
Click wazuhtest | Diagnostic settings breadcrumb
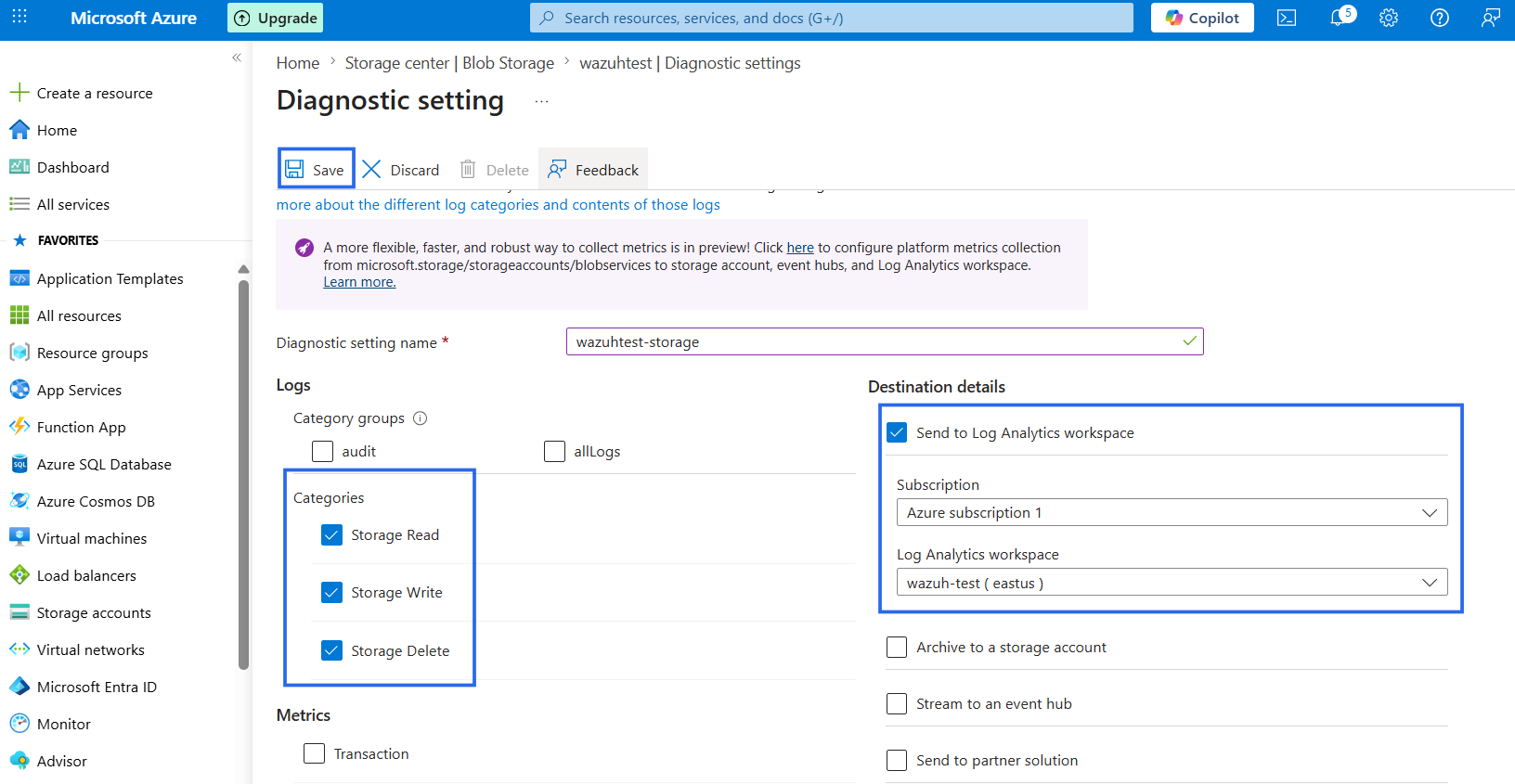point(690,63)
